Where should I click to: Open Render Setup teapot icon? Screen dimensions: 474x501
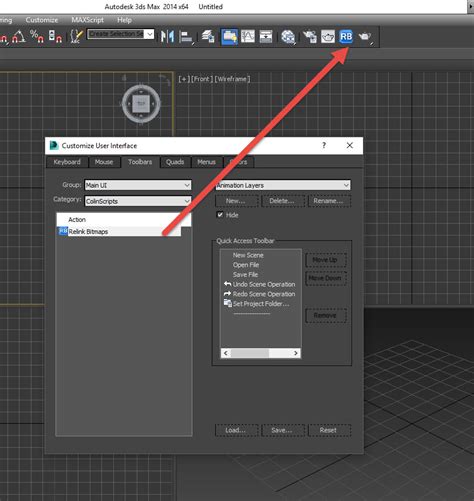tap(310, 36)
